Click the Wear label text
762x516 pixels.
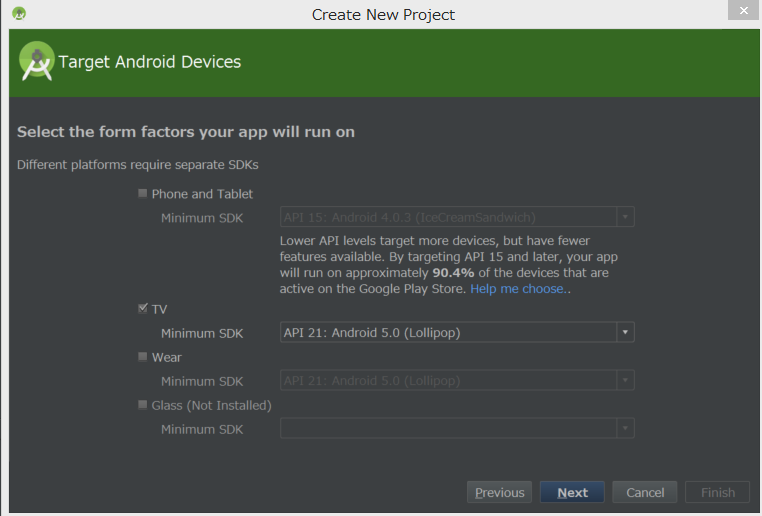coord(167,358)
